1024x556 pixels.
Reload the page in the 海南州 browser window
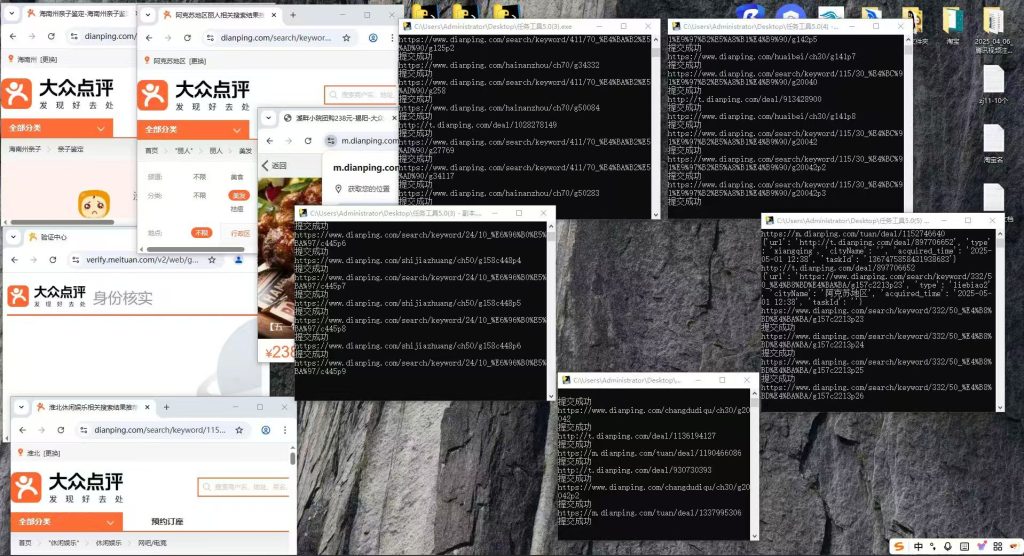click(x=51, y=36)
